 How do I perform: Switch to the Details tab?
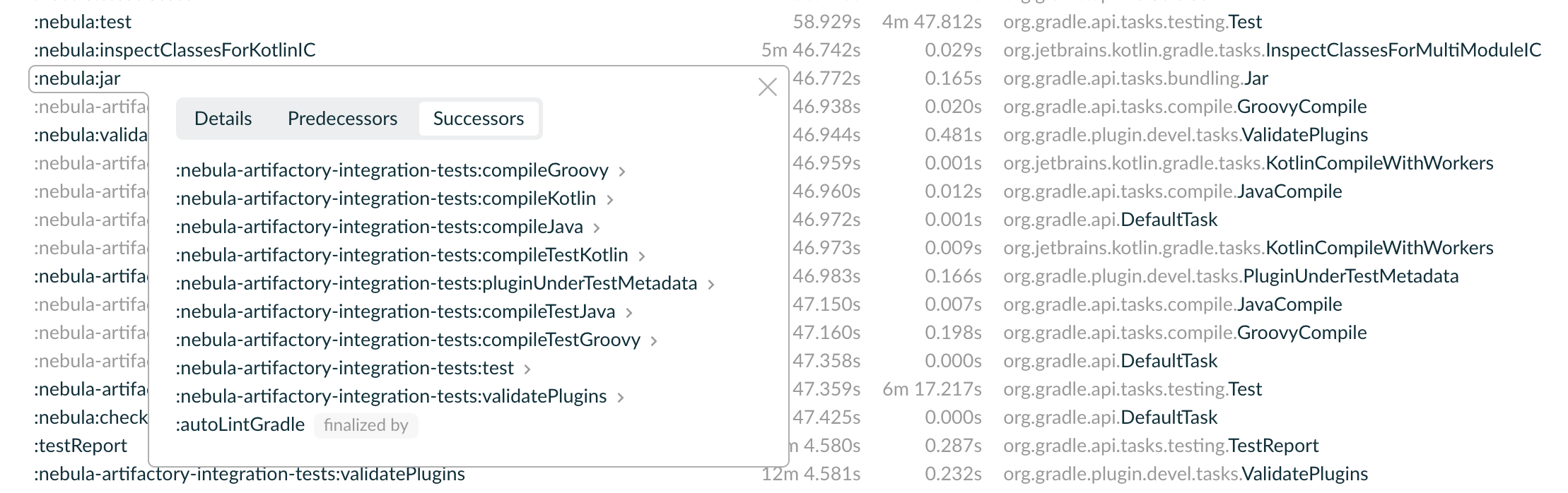click(x=223, y=119)
